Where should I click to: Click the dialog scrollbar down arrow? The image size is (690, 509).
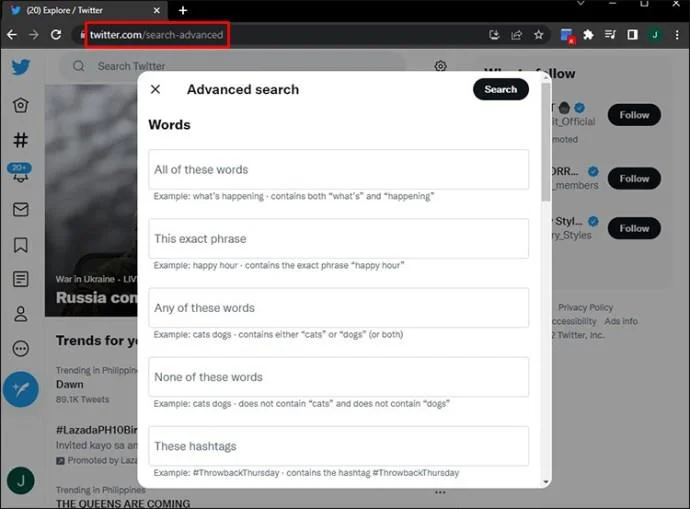coord(546,482)
